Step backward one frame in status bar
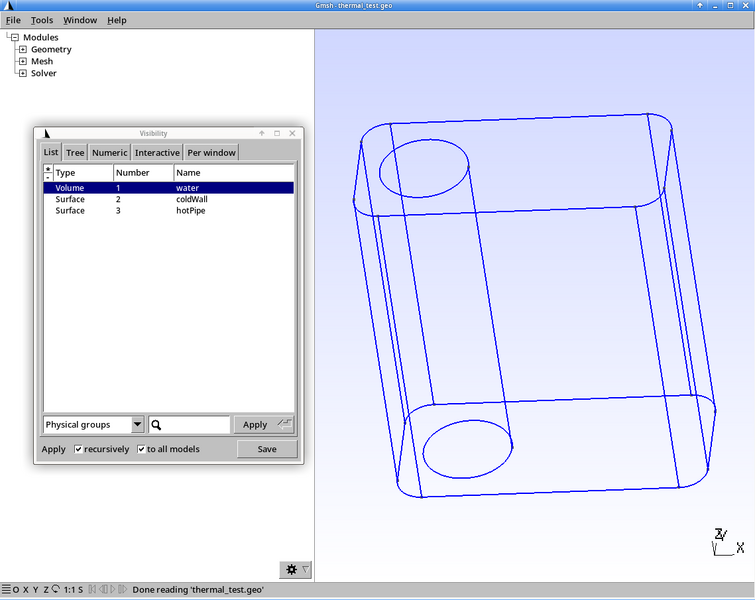The width and height of the screenshot is (755, 600). [103, 589]
